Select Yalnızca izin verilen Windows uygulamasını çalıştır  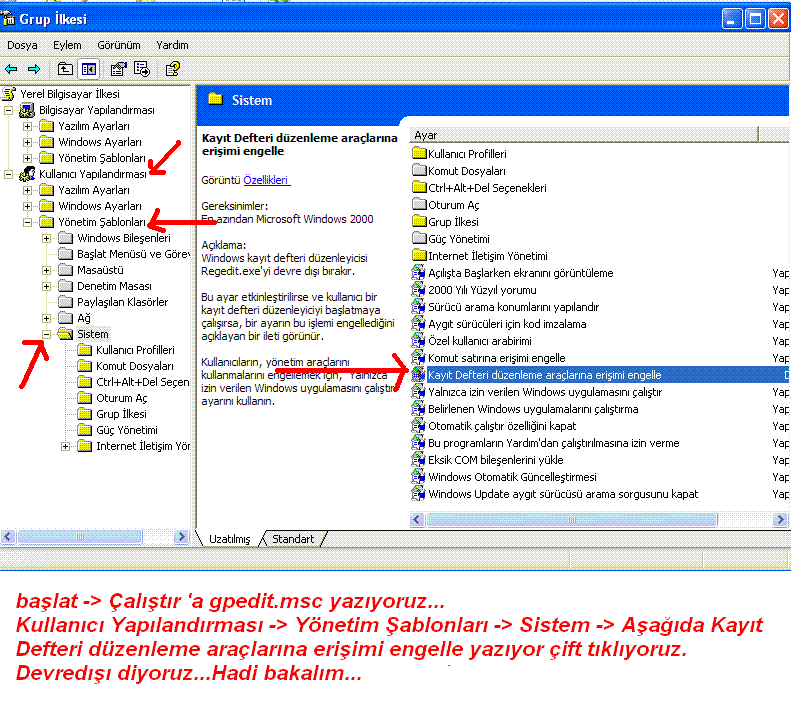tap(545, 392)
